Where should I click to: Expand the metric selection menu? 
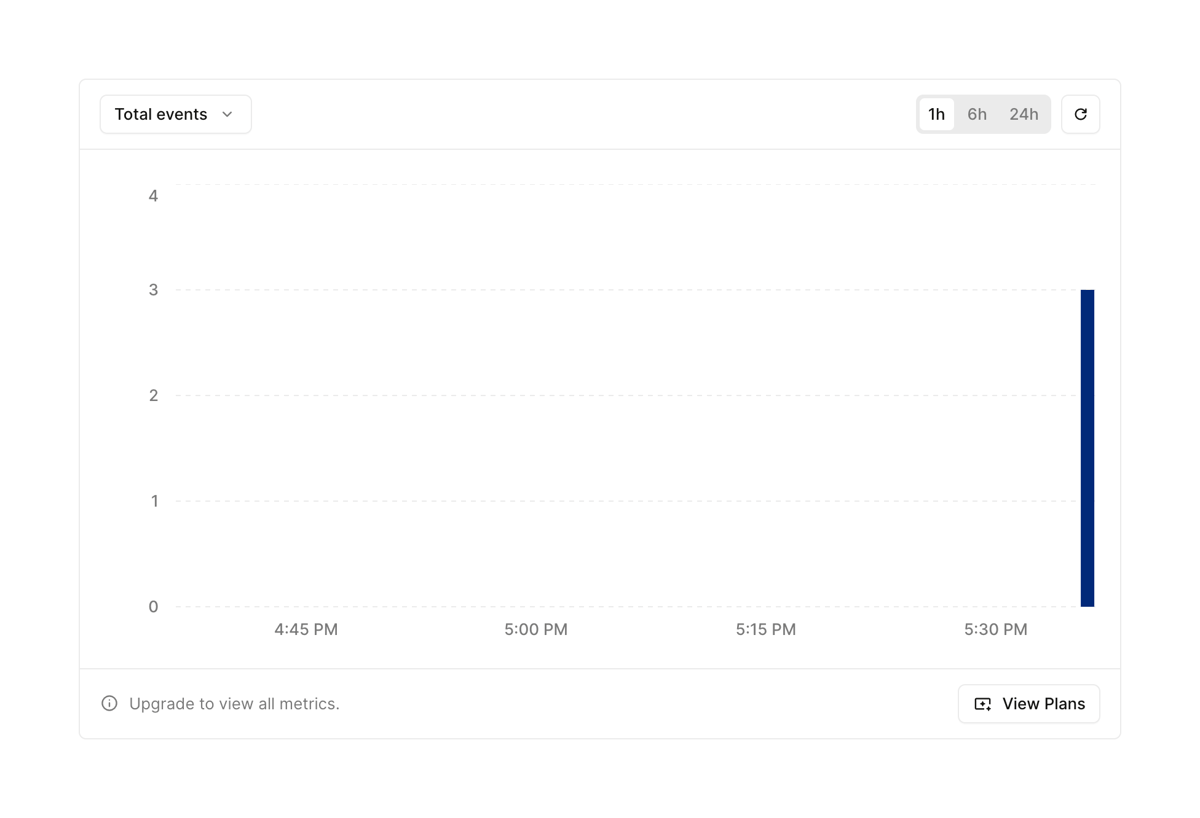175,114
